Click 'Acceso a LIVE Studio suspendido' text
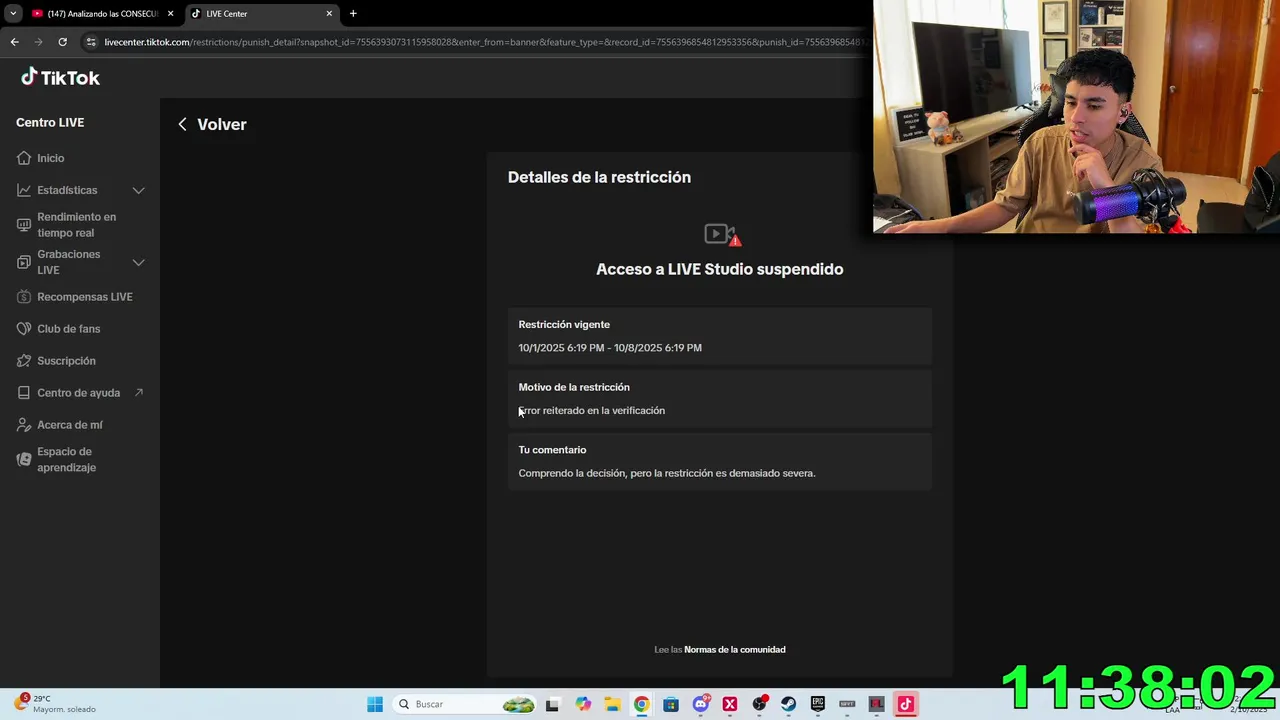 click(x=720, y=269)
